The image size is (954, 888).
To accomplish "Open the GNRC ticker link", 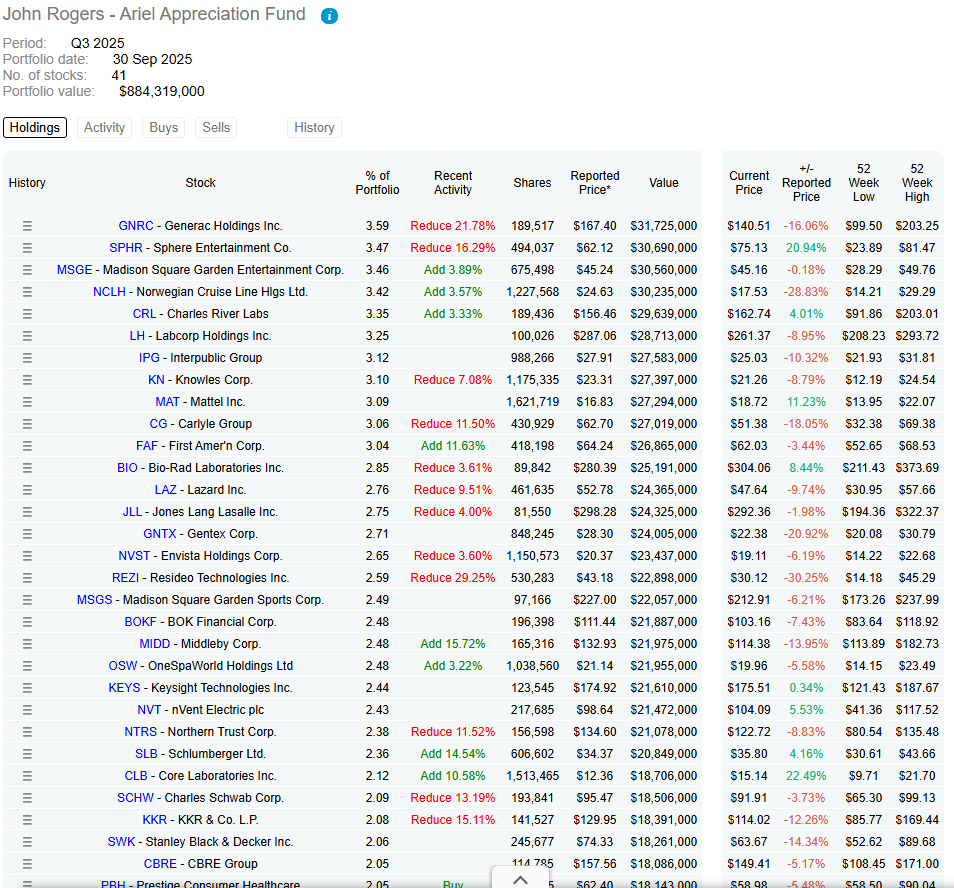I will pyautogui.click(x=136, y=226).
